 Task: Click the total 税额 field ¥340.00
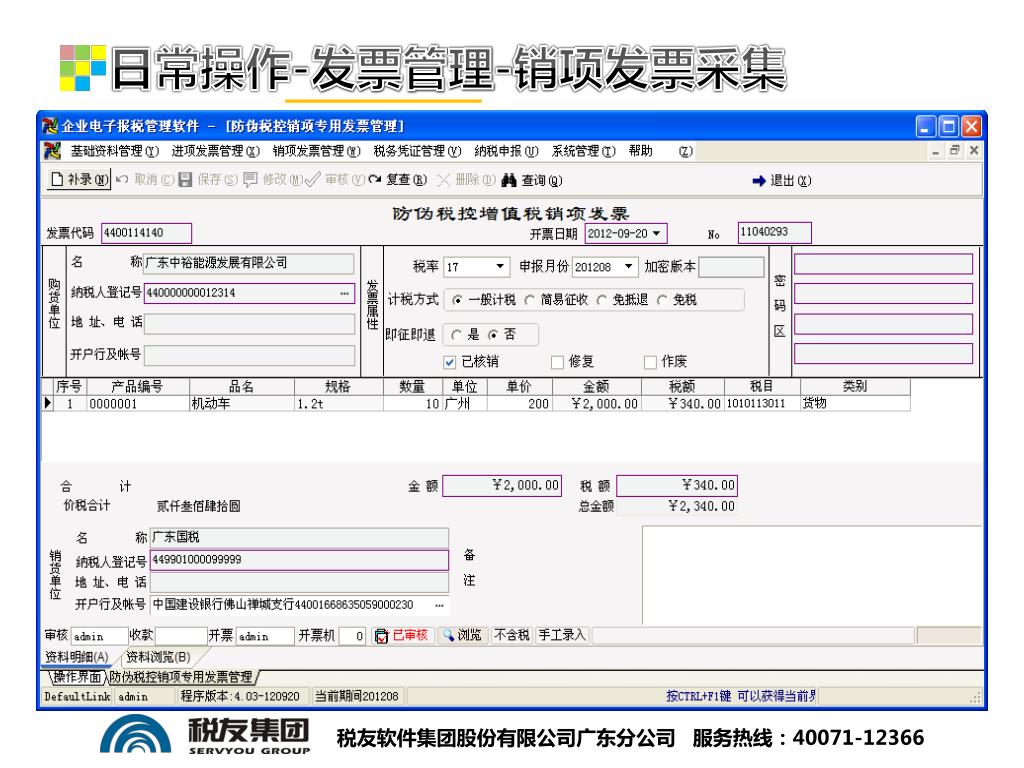tap(677, 485)
